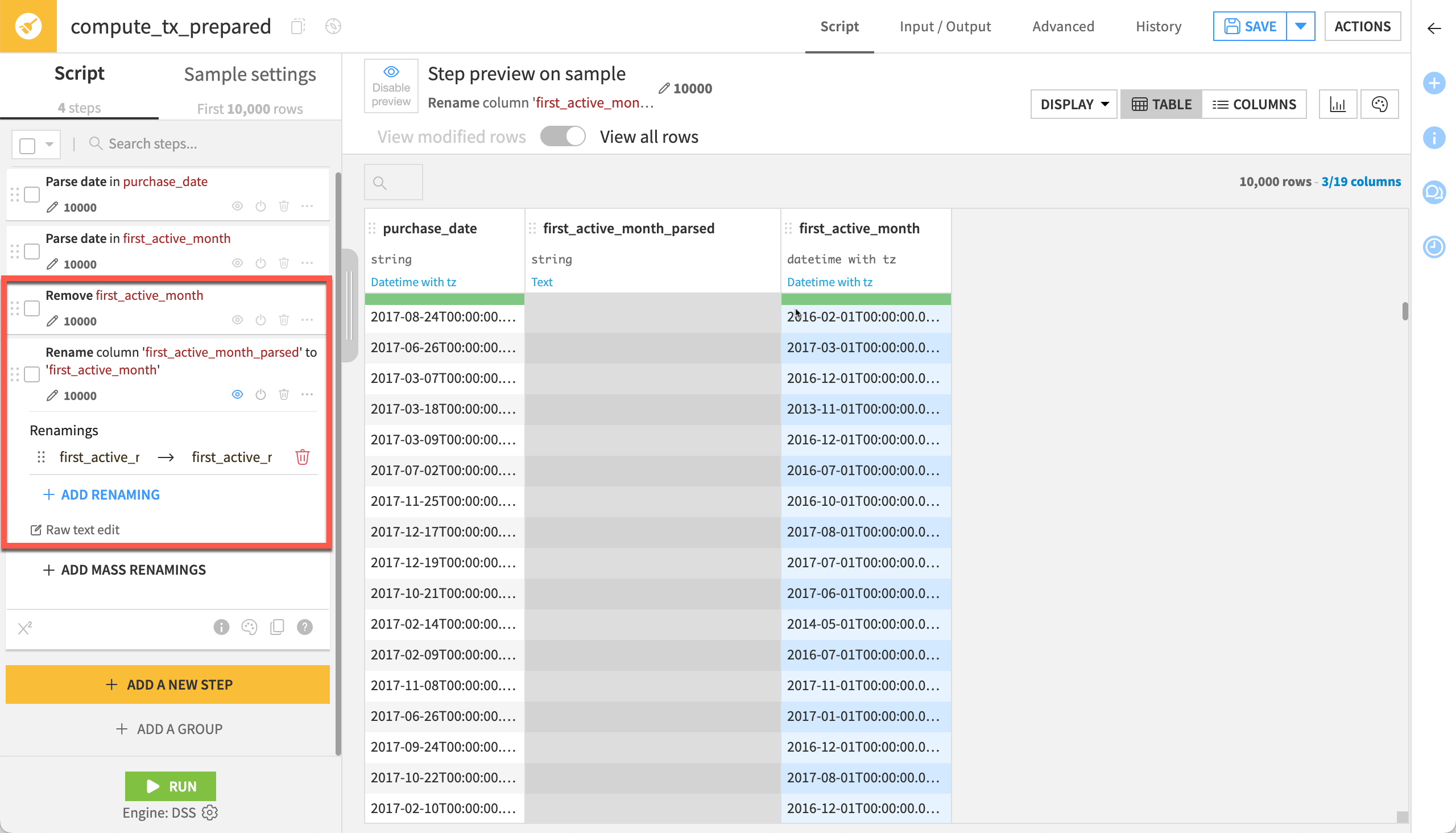This screenshot has width=1456, height=833.
Task: Disable the Rename step with its power toggle
Action: [261, 394]
